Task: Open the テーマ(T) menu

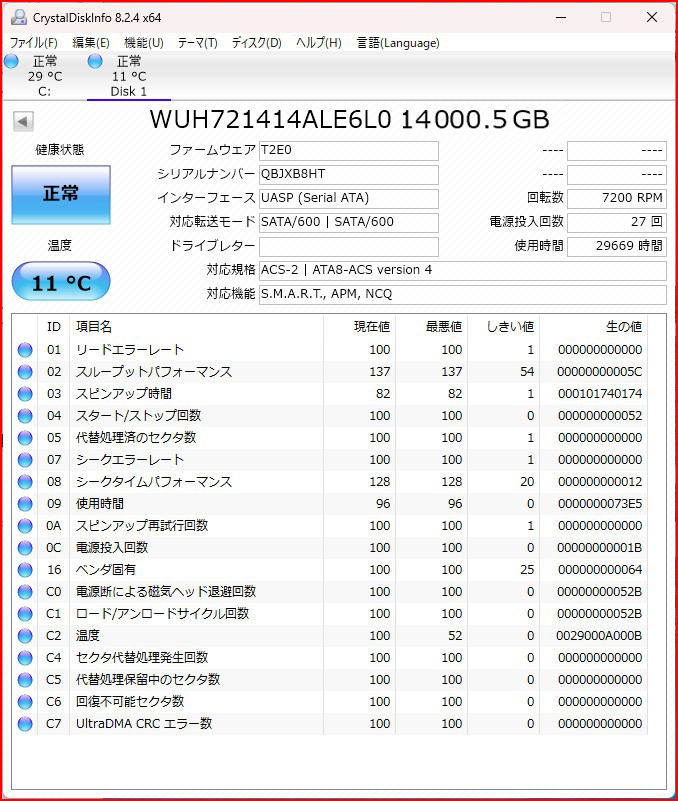Action: coord(197,43)
